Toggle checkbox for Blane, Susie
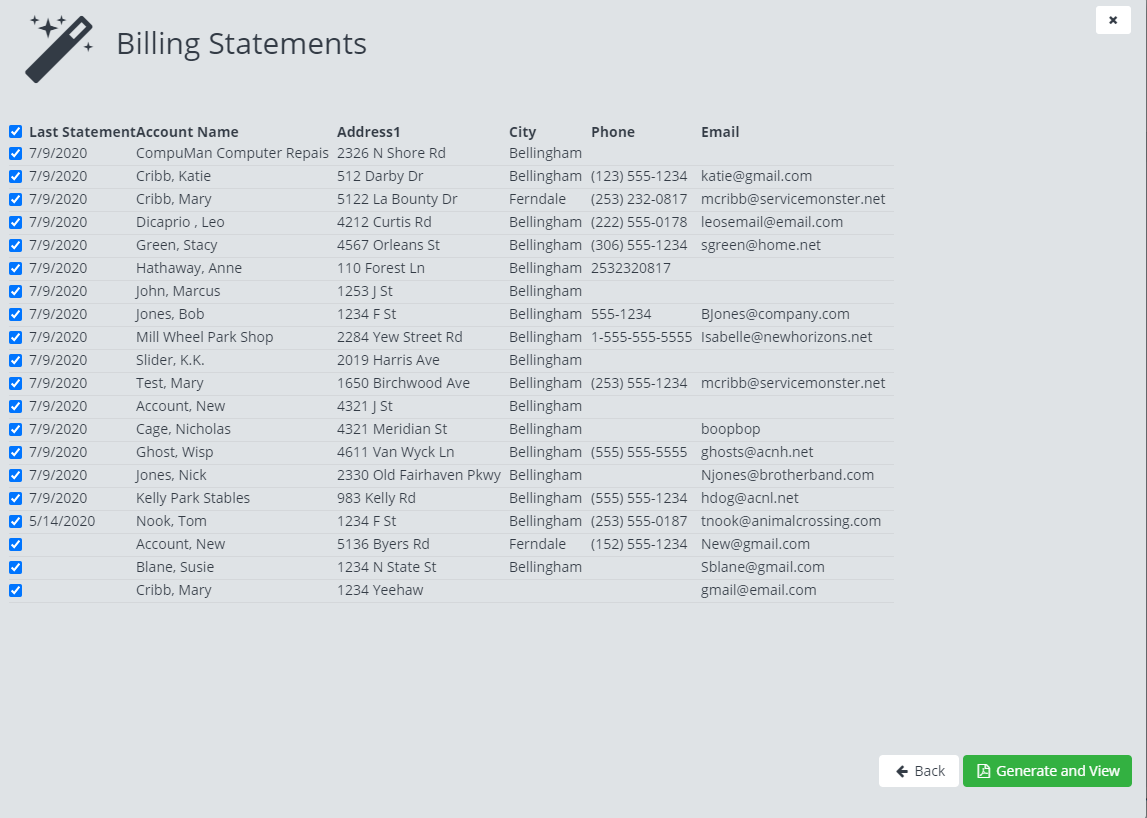This screenshot has width=1147, height=818. 15,568
